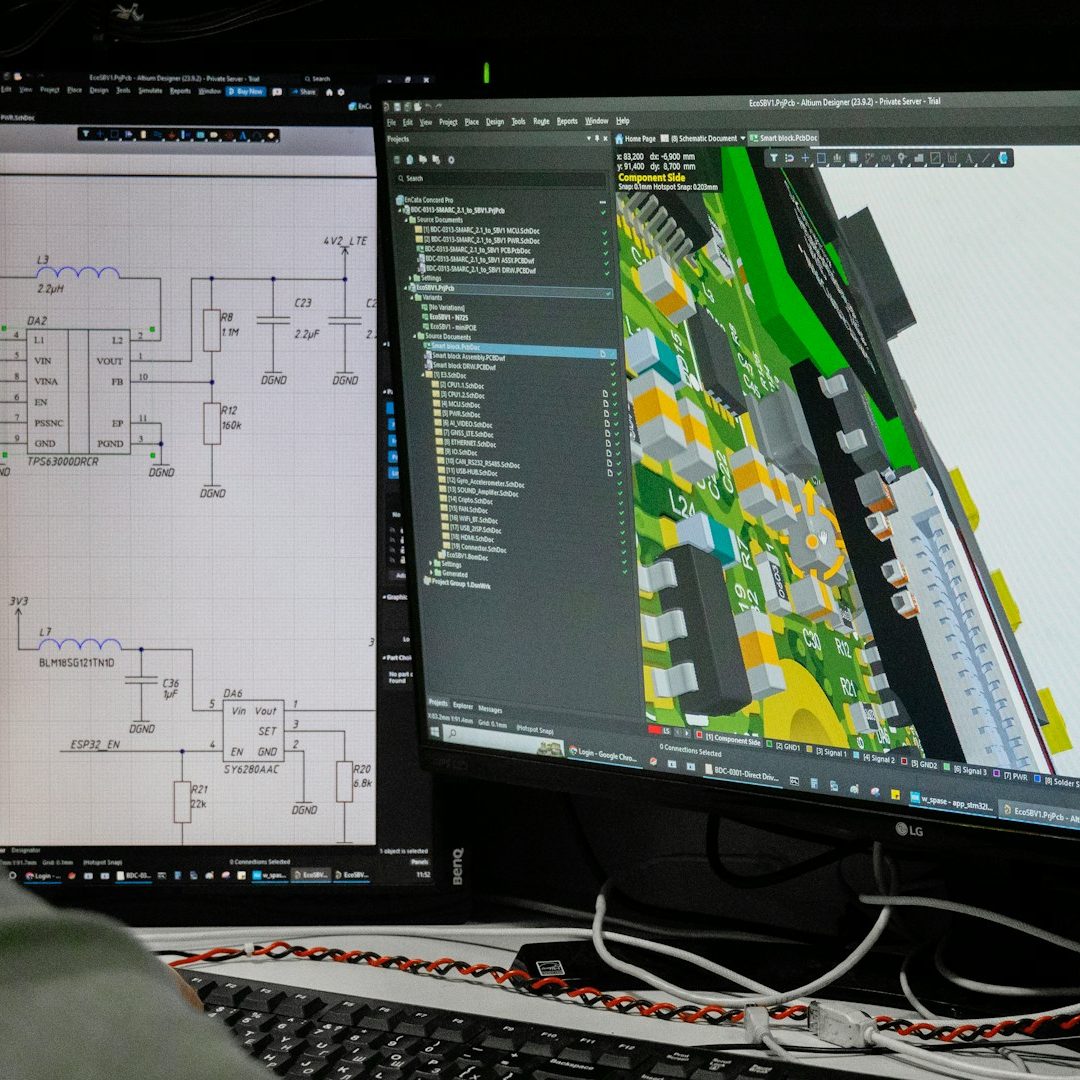Open the Route menu

[541, 121]
